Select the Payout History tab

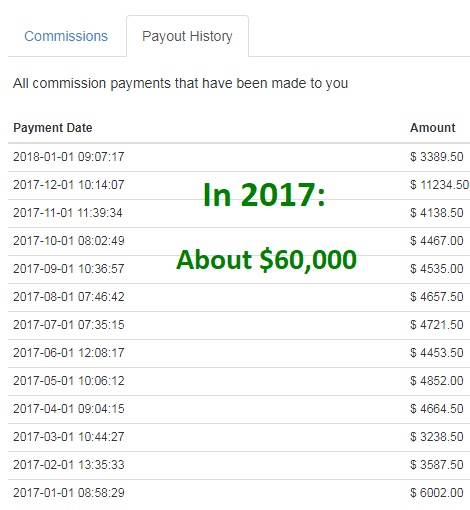point(187,36)
